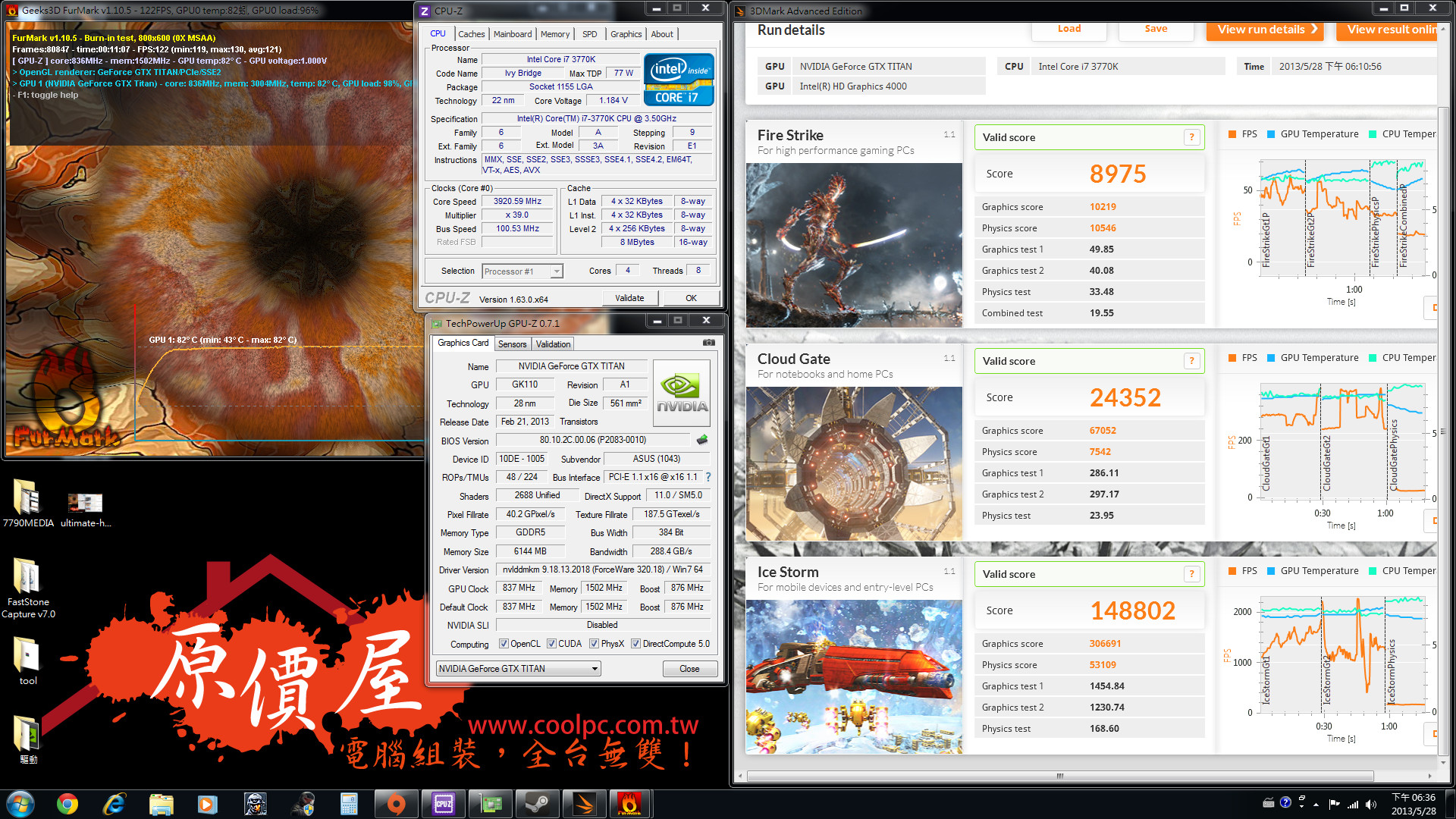Switch to 3DMark taskbar button
Image resolution: width=1456 pixels, height=819 pixels.
click(584, 804)
